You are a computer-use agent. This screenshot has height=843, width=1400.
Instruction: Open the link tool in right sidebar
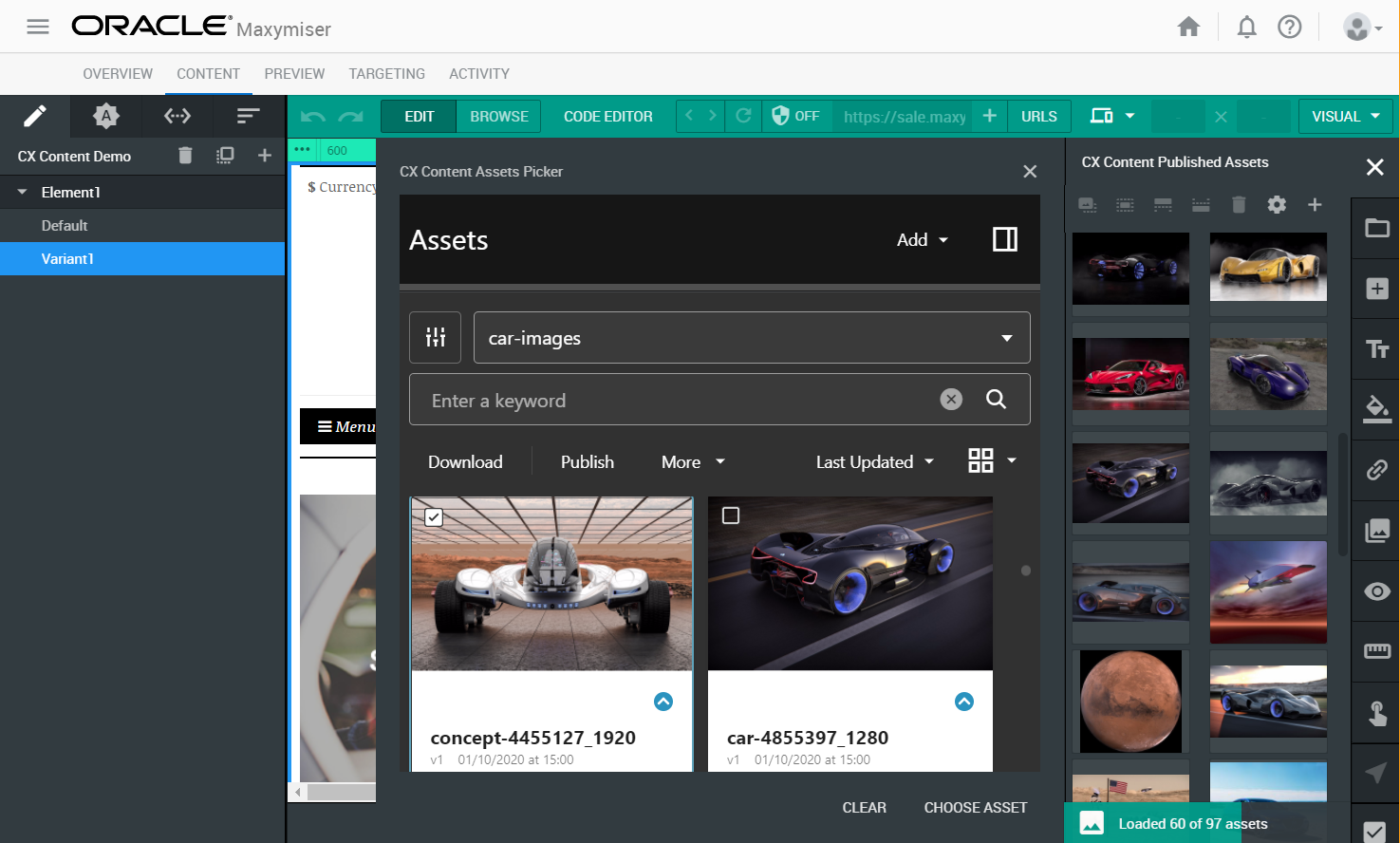[x=1377, y=470]
